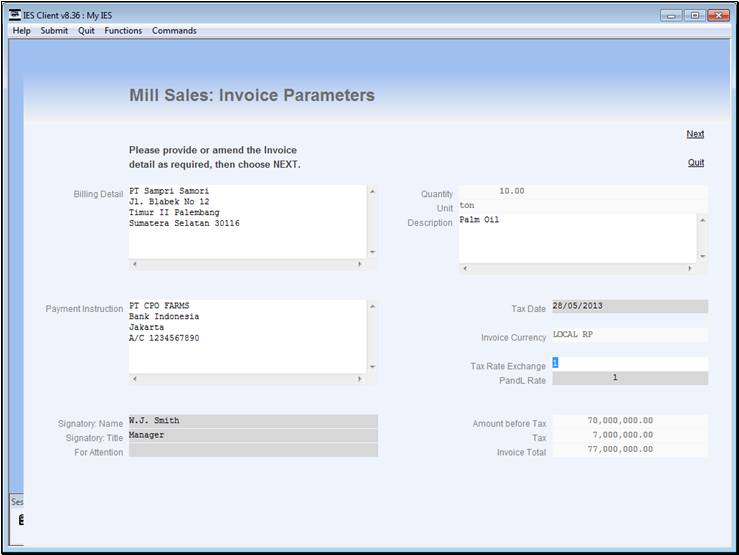
Task: Click the Tax Date field
Action: click(x=630, y=306)
